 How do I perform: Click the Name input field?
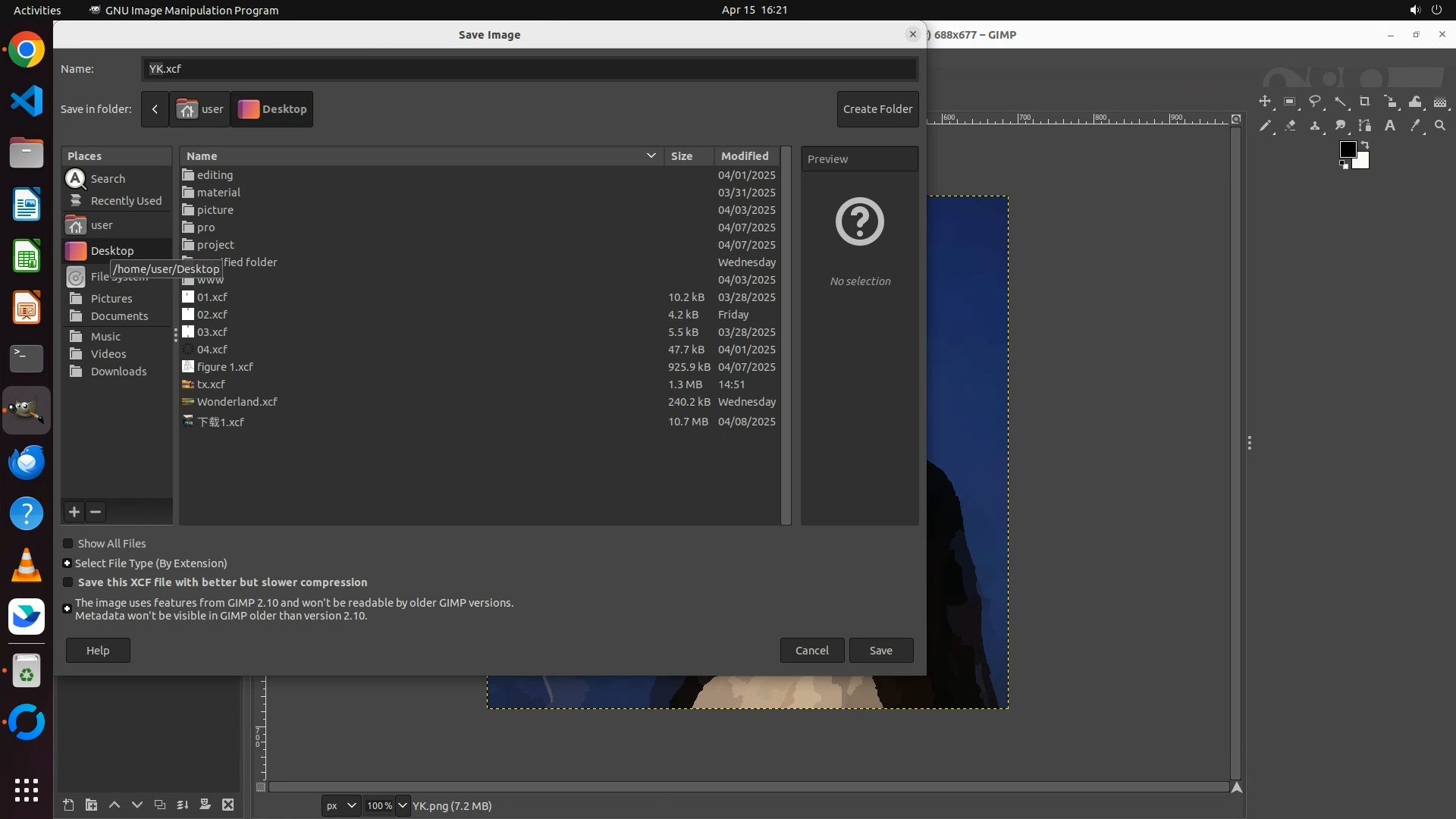click(529, 69)
